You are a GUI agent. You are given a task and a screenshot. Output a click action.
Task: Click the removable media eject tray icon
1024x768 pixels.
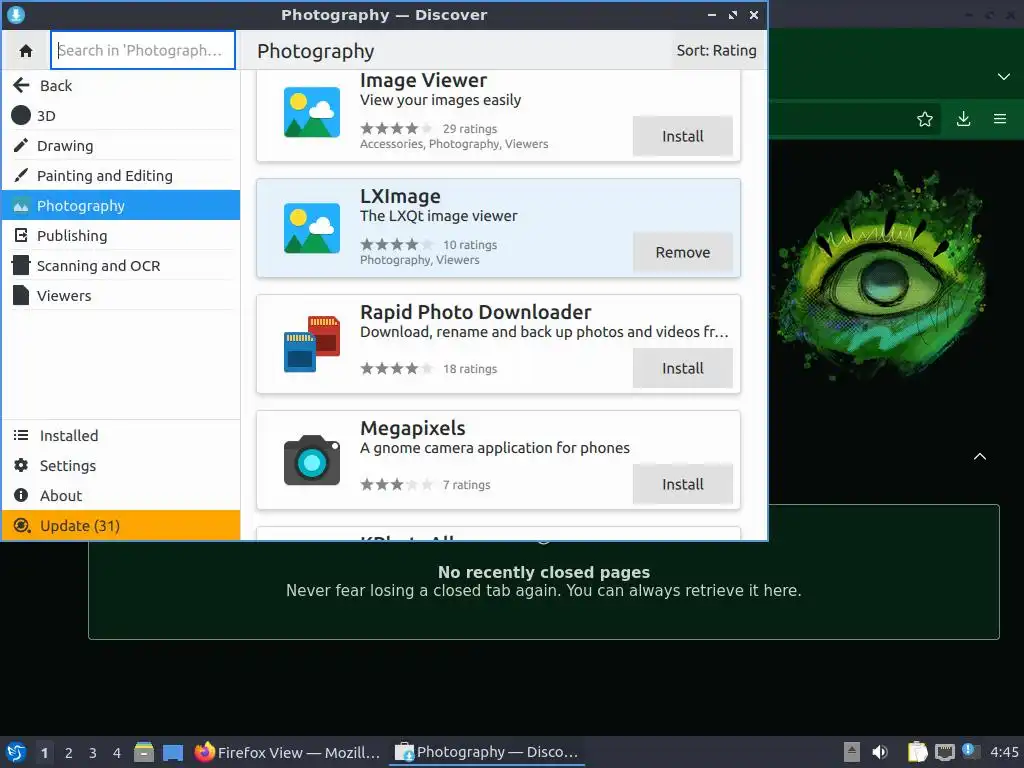pos(851,752)
